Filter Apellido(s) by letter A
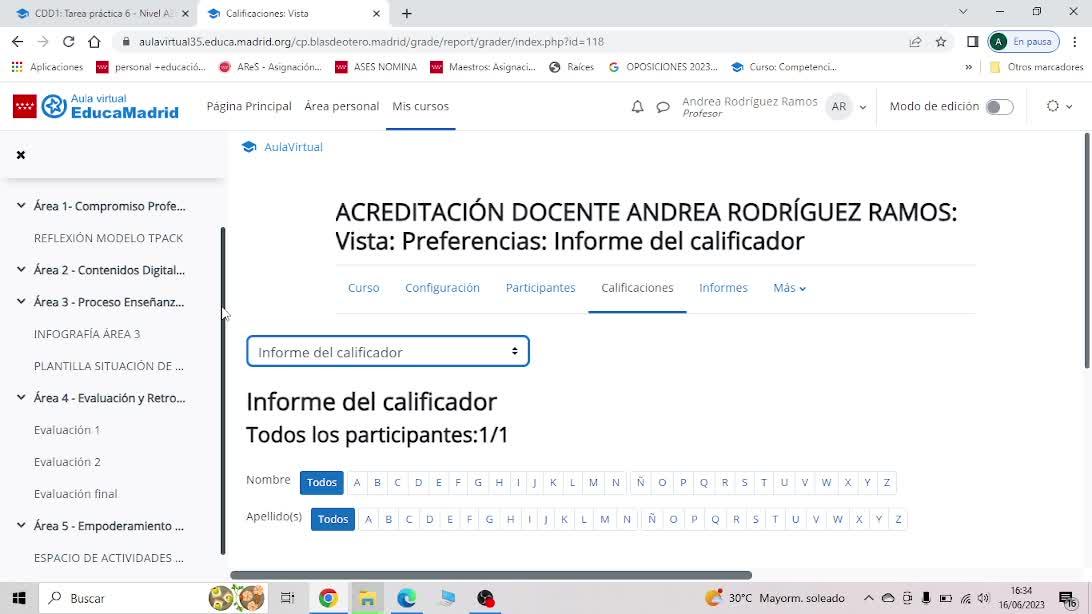The image size is (1092, 614). point(368,519)
